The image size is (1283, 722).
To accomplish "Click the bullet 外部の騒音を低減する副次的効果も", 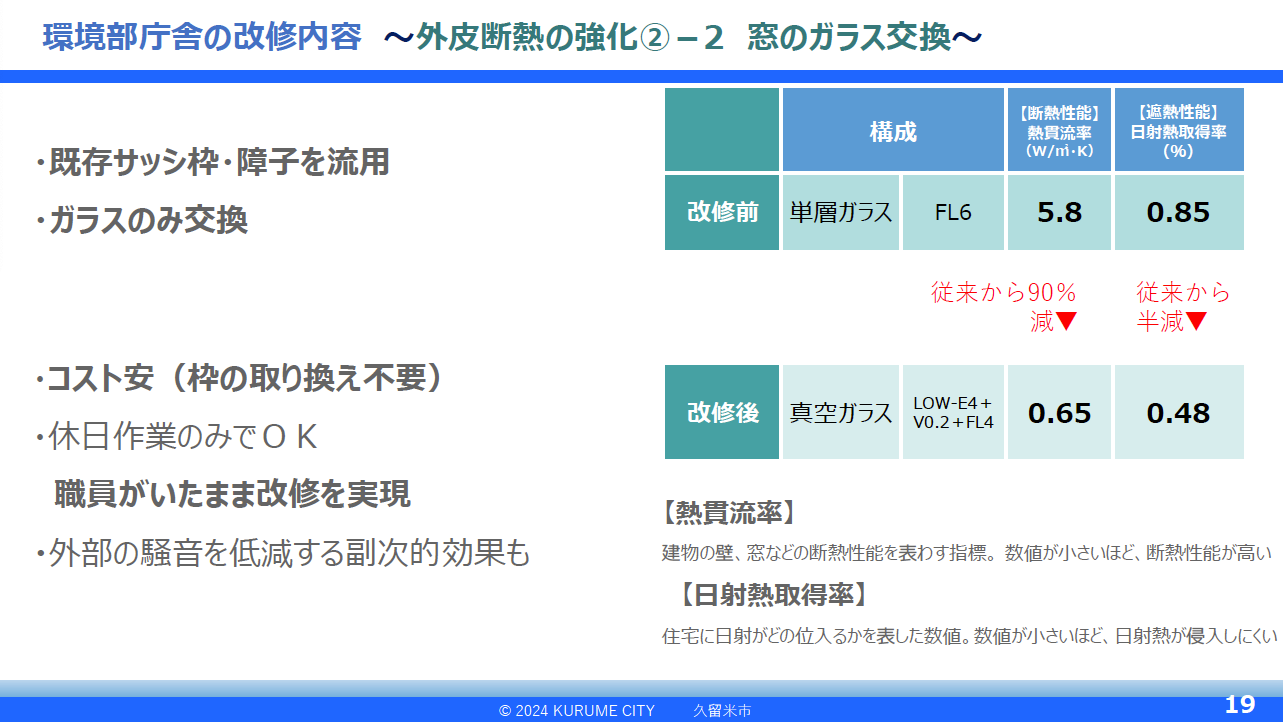I will pyautogui.click(x=282, y=552).
